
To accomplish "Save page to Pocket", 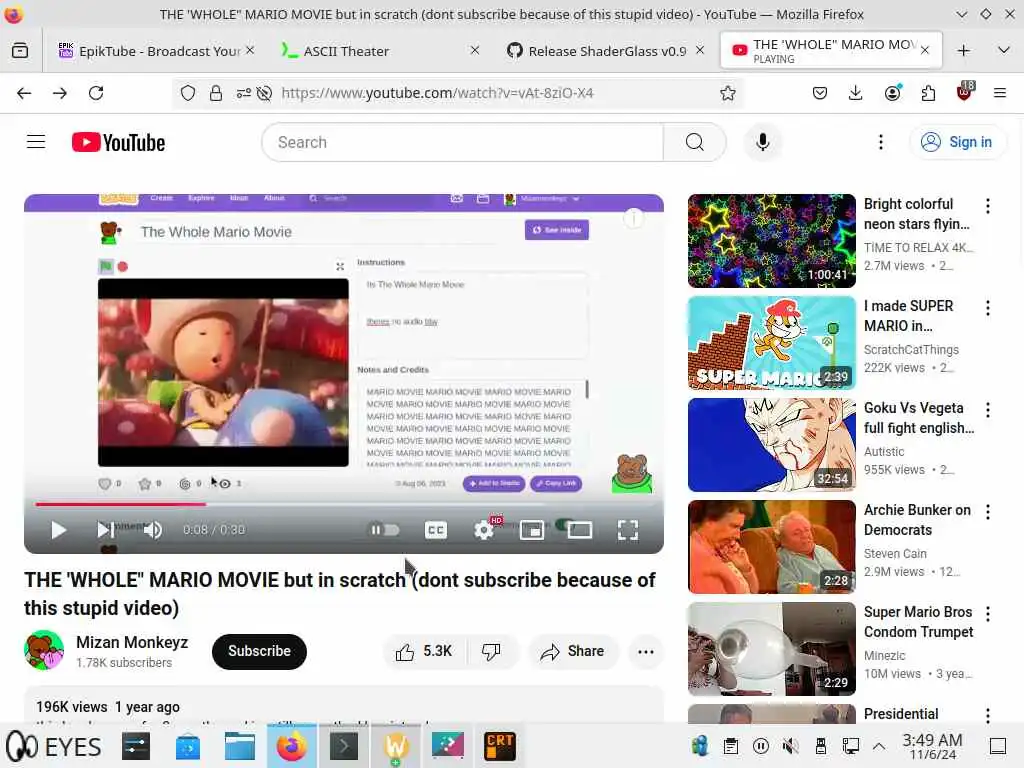I will (x=820, y=93).
